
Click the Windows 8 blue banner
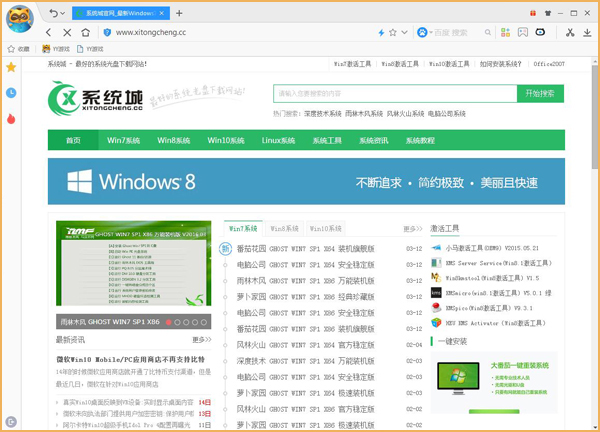click(306, 181)
